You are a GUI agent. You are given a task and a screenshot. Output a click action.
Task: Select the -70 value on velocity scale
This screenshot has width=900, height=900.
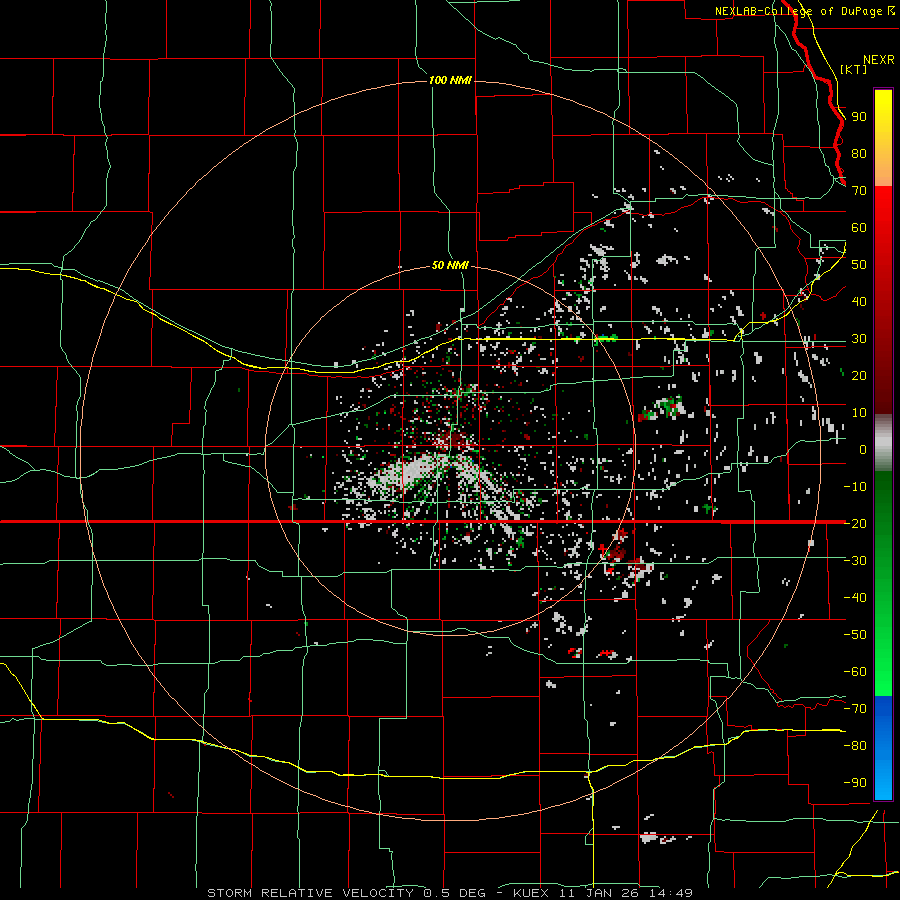coord(855,708)
